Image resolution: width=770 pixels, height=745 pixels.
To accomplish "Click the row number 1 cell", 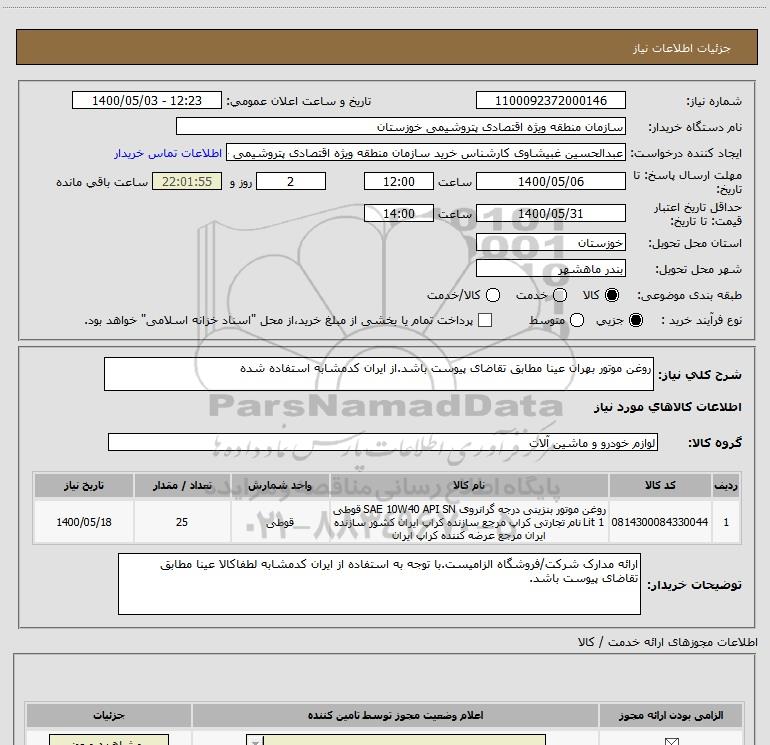I will click(x=726, y=522).
